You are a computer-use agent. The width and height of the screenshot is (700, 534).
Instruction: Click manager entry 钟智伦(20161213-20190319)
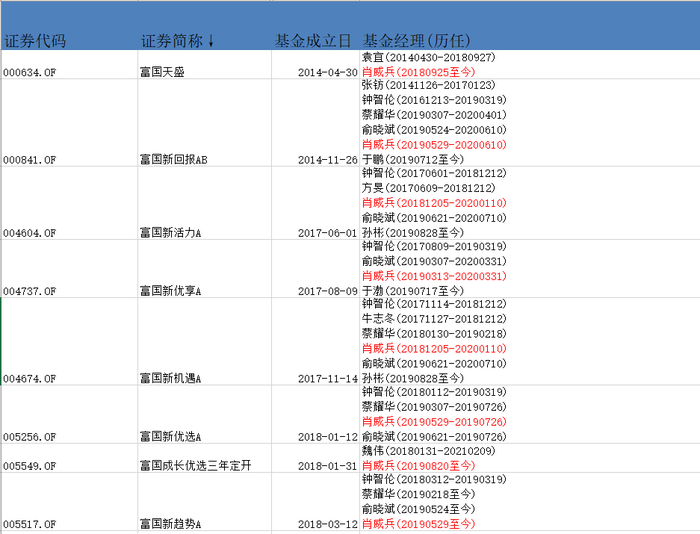(434, 100)
